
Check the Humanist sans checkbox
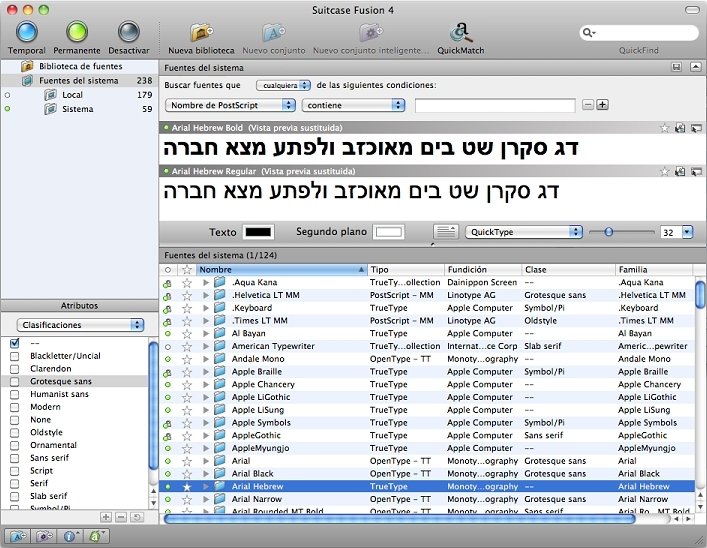coord(14,394)
